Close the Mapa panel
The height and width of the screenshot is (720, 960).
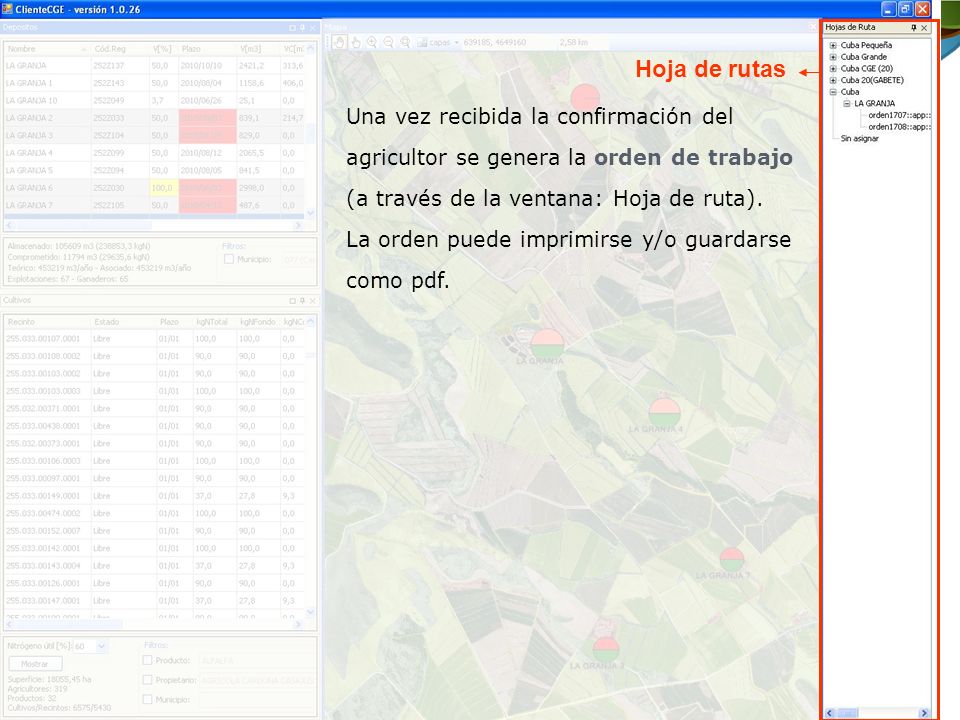812,28
